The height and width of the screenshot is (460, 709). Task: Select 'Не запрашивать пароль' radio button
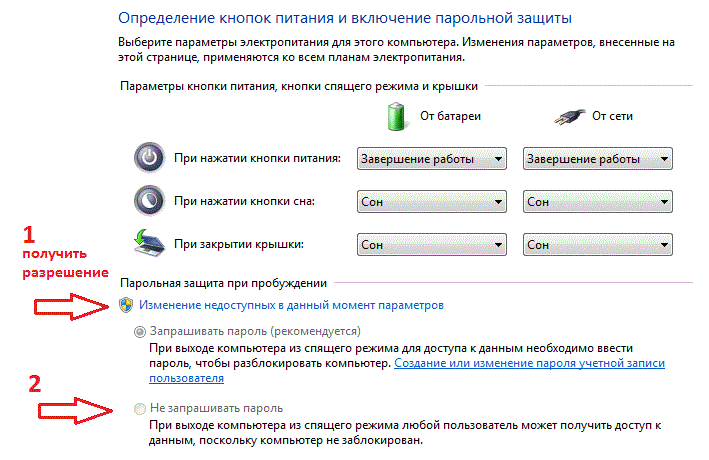(140, 409)
